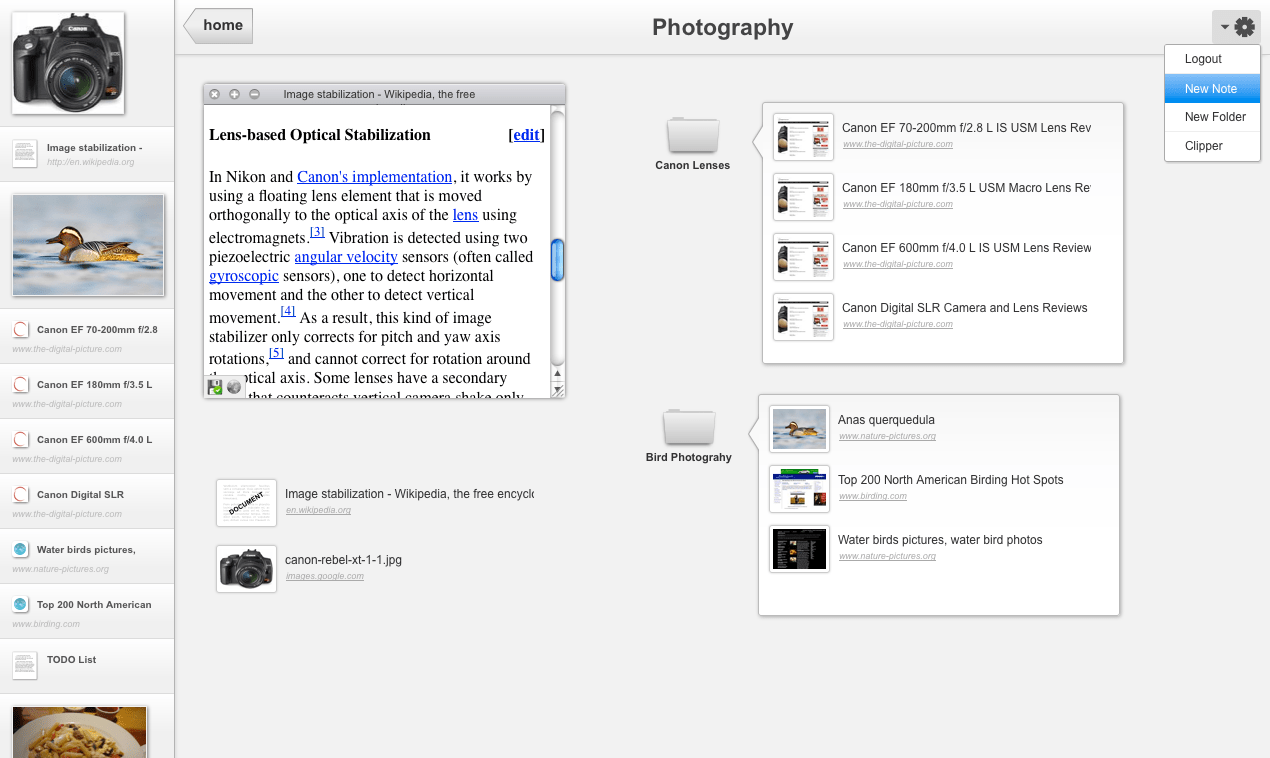The width and height of the screenshot is (1270, 758).
Task: Click the food photo thumbnail in the sidebar
Action: pyautogui.click(x=80, y=732)
